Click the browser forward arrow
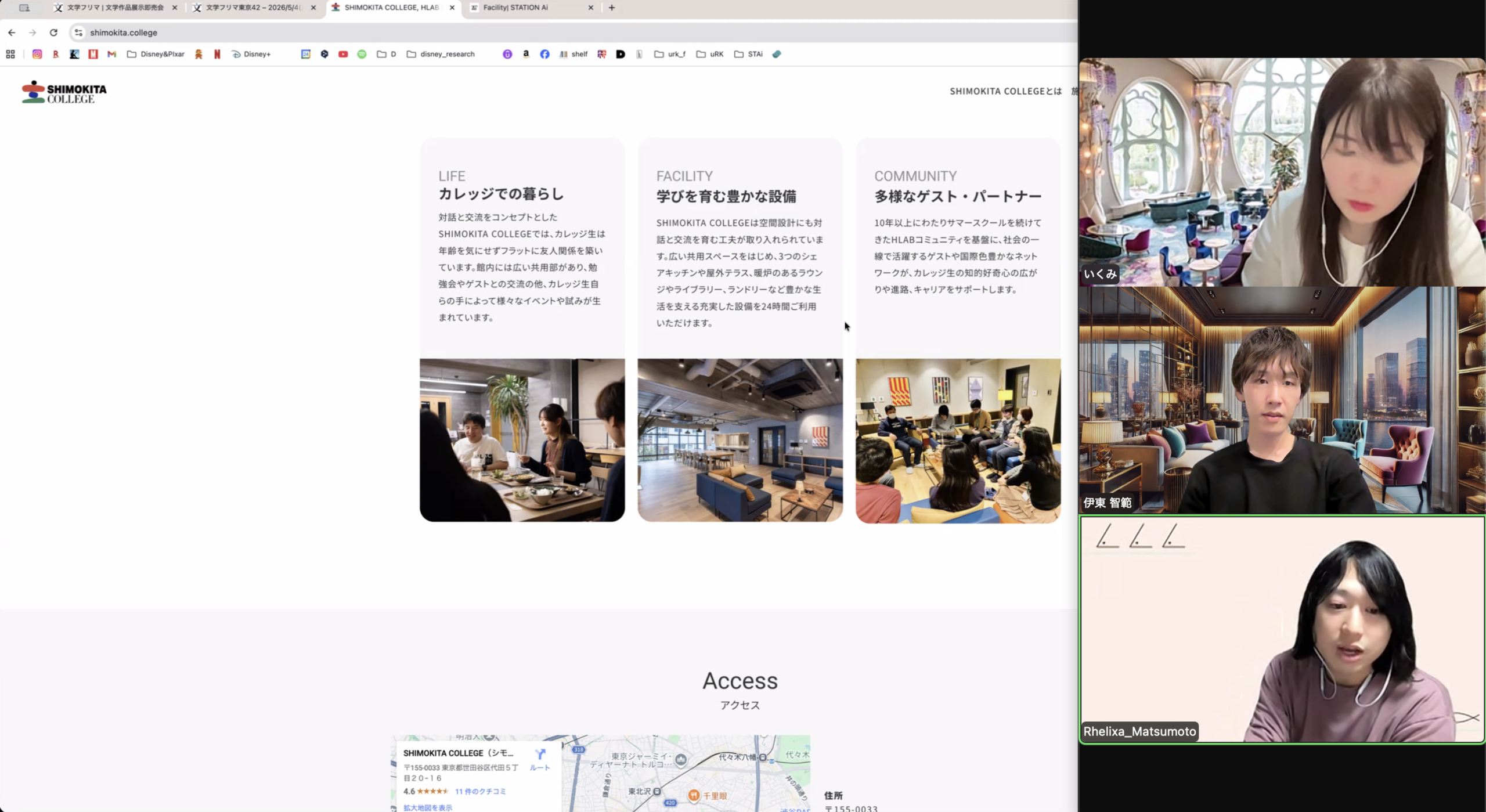The image size is (1486, 812). [x=33, y=33]
